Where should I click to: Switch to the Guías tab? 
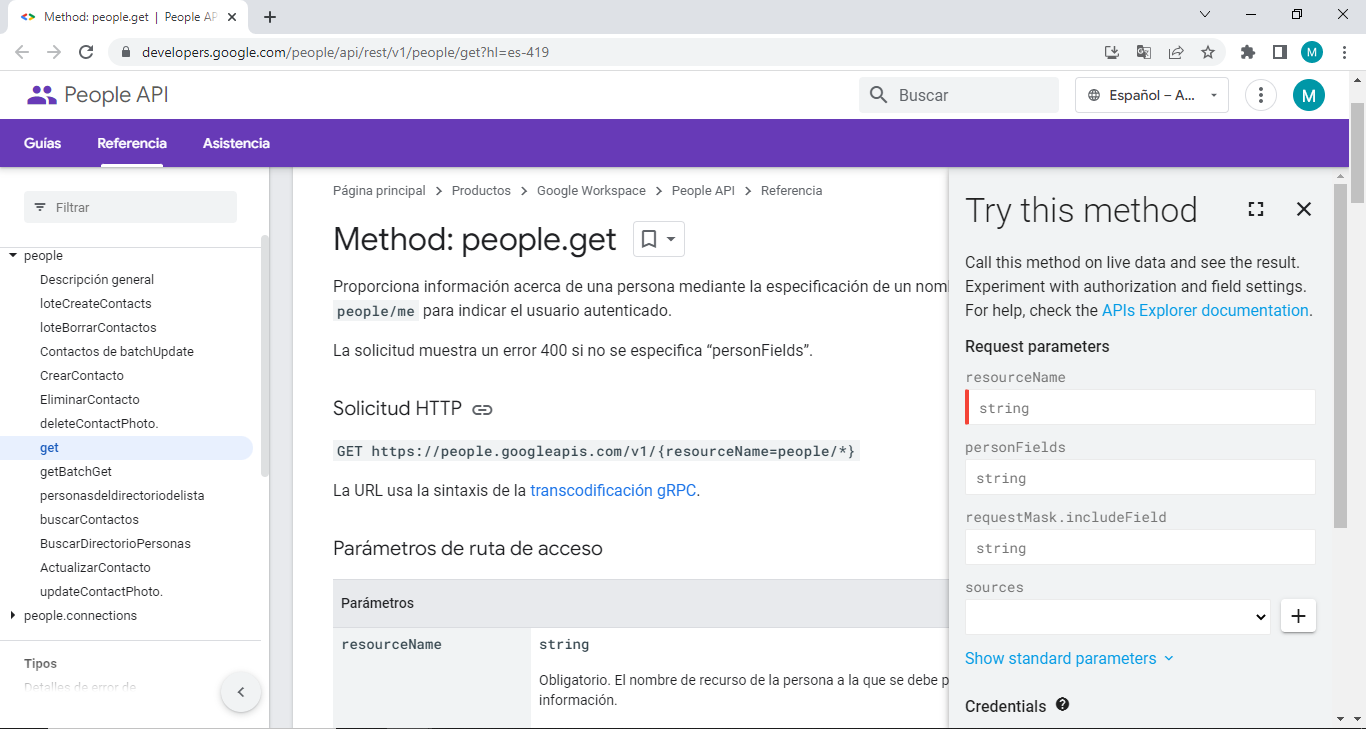coord(42,143)
